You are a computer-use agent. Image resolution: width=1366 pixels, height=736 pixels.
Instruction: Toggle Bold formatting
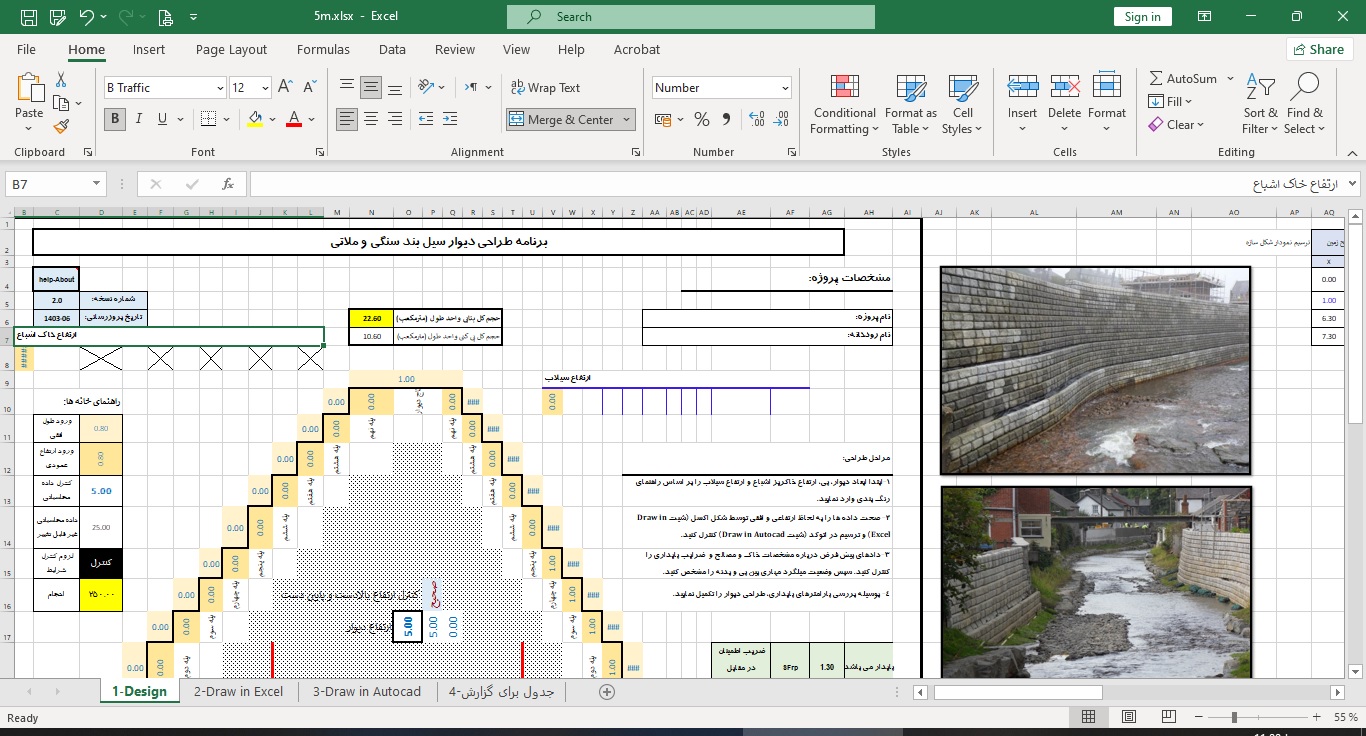(114, 119)
